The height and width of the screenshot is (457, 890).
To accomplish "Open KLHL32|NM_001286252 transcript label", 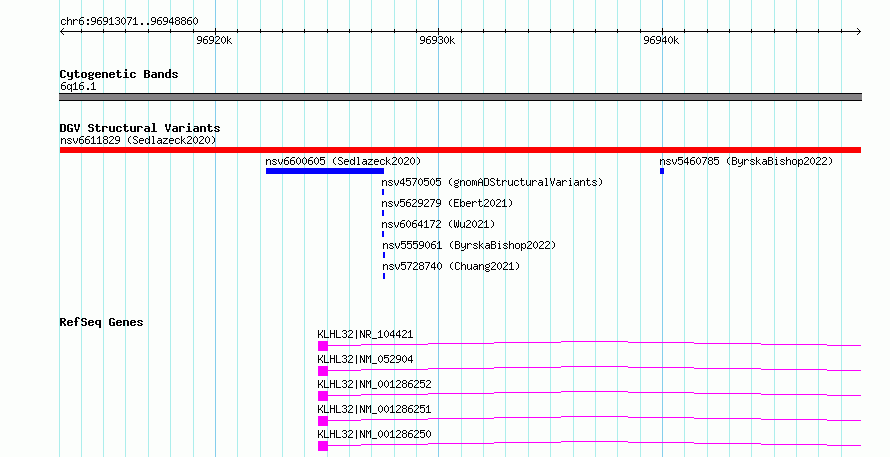I will click(x=374, y=384).
